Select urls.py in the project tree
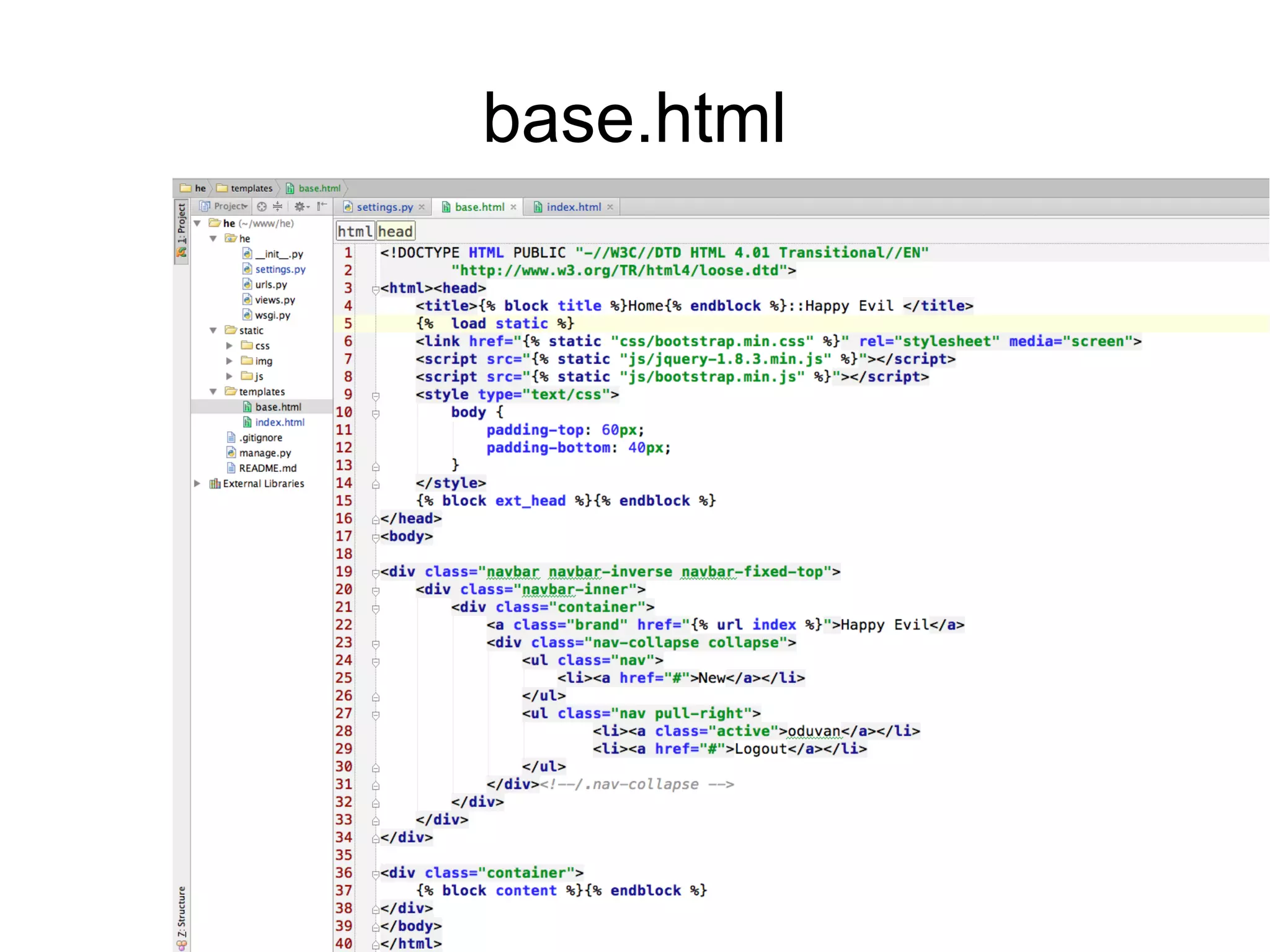Screen dimensions: 1270x952 [x=271, y=285]
